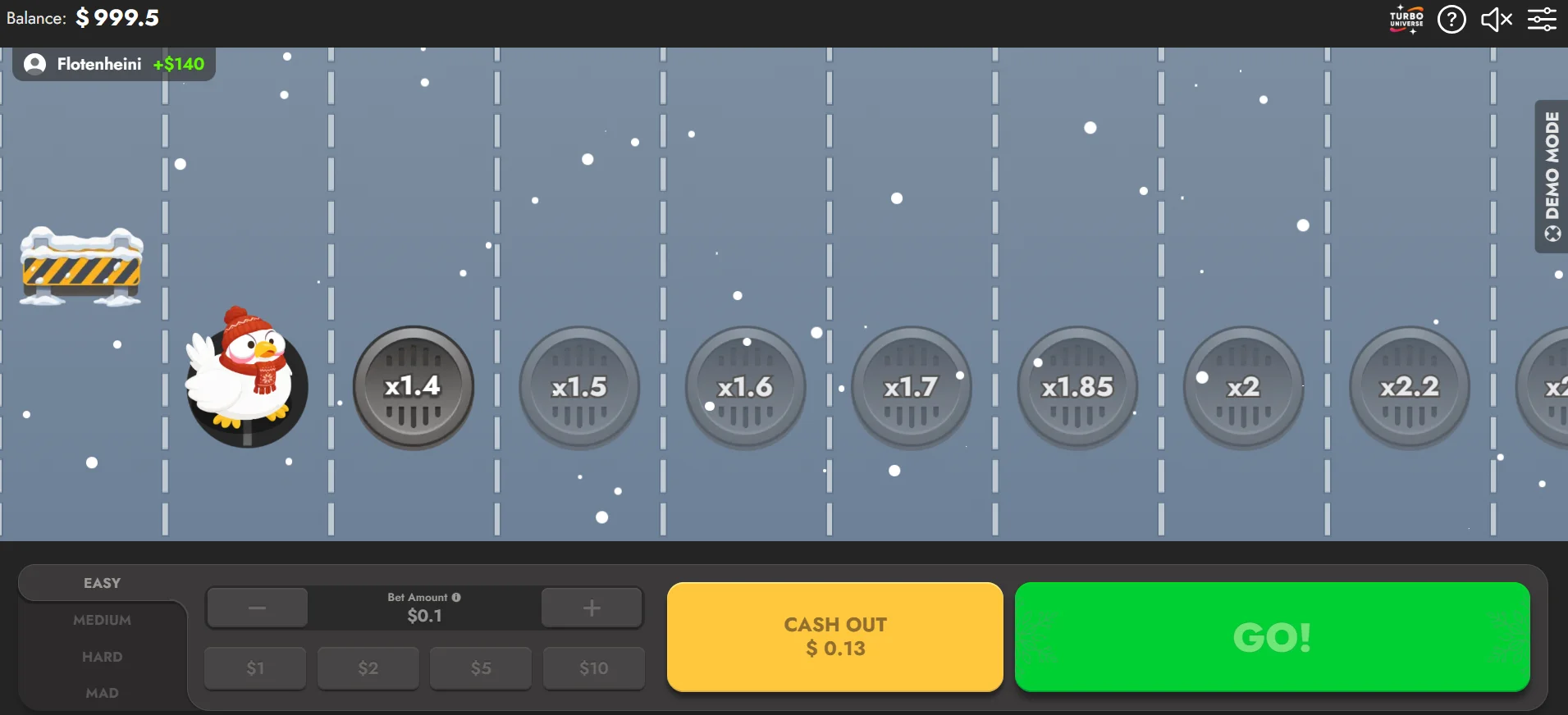The width and height of the screenshot is (1568, 715).
Task: Decrease bet amount with minus button
Action: (x=257, y=608)
